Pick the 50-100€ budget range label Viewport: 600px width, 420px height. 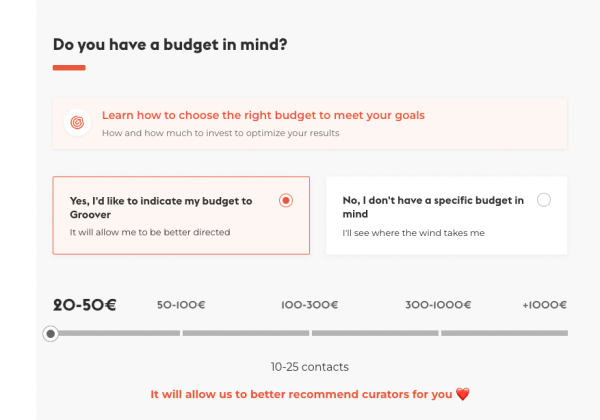pos(181,305)
